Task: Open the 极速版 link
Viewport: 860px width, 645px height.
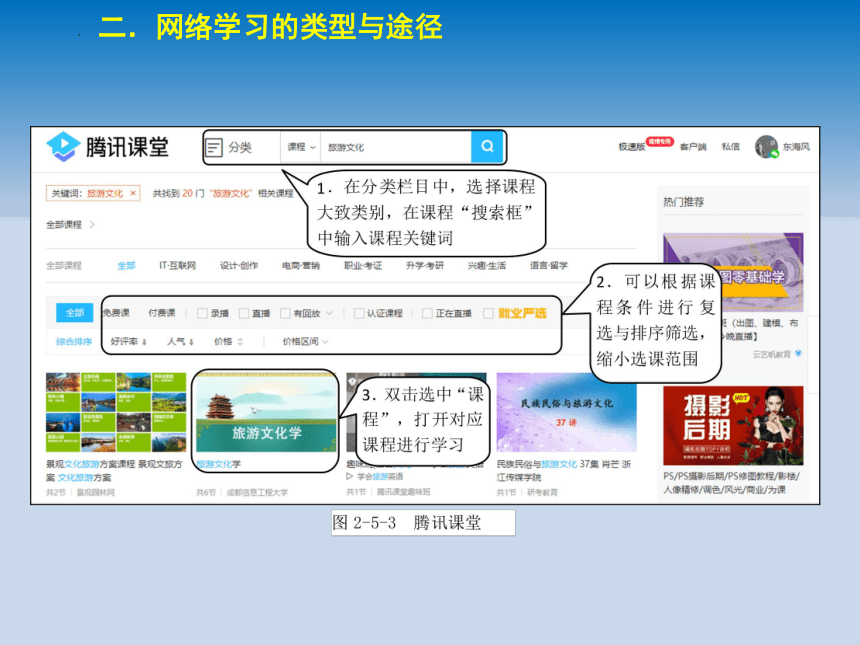Action: coord(632,147)
